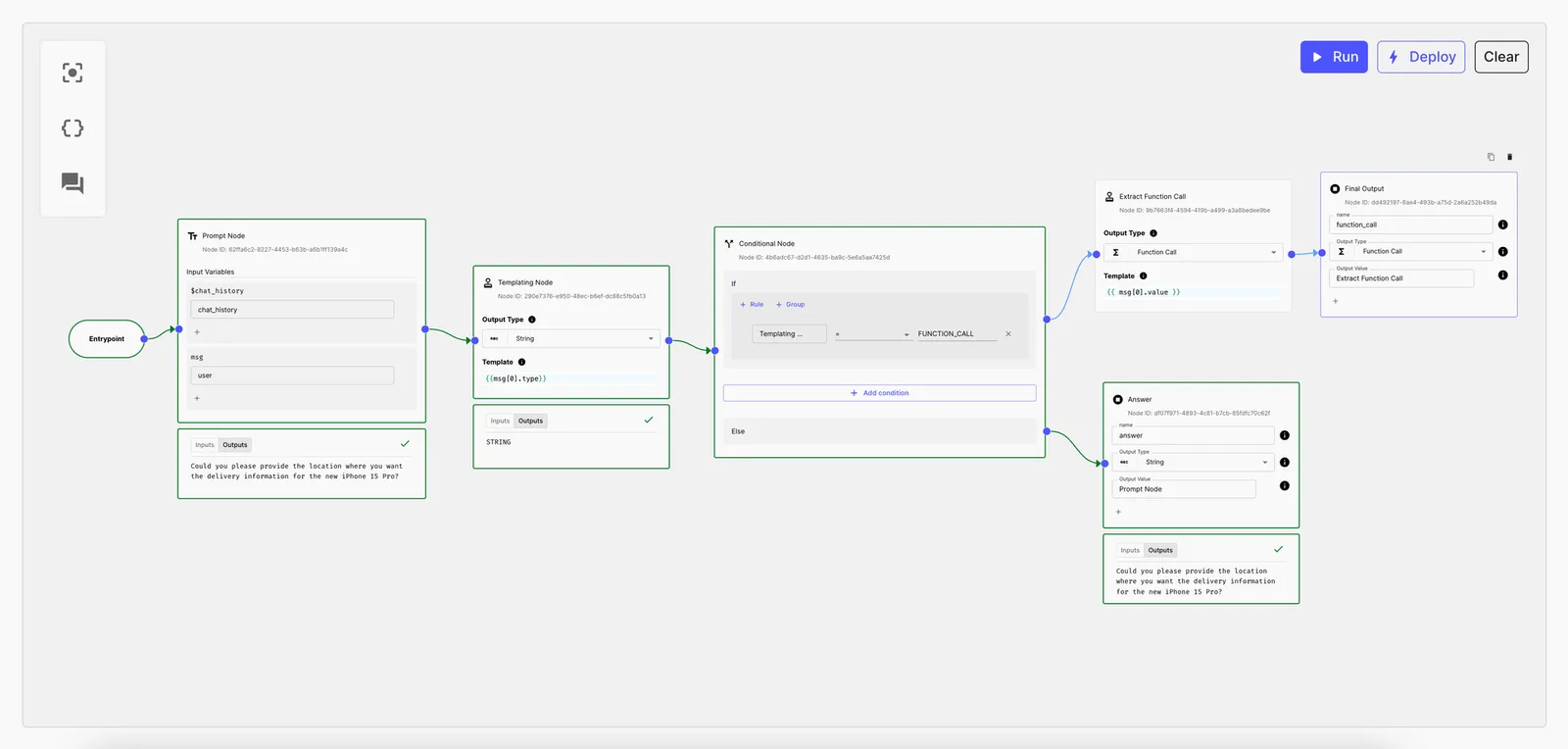
Task: Click info icon beside Final Output's Output Value
Action: pyautogui.click(x=1502, y=275)
